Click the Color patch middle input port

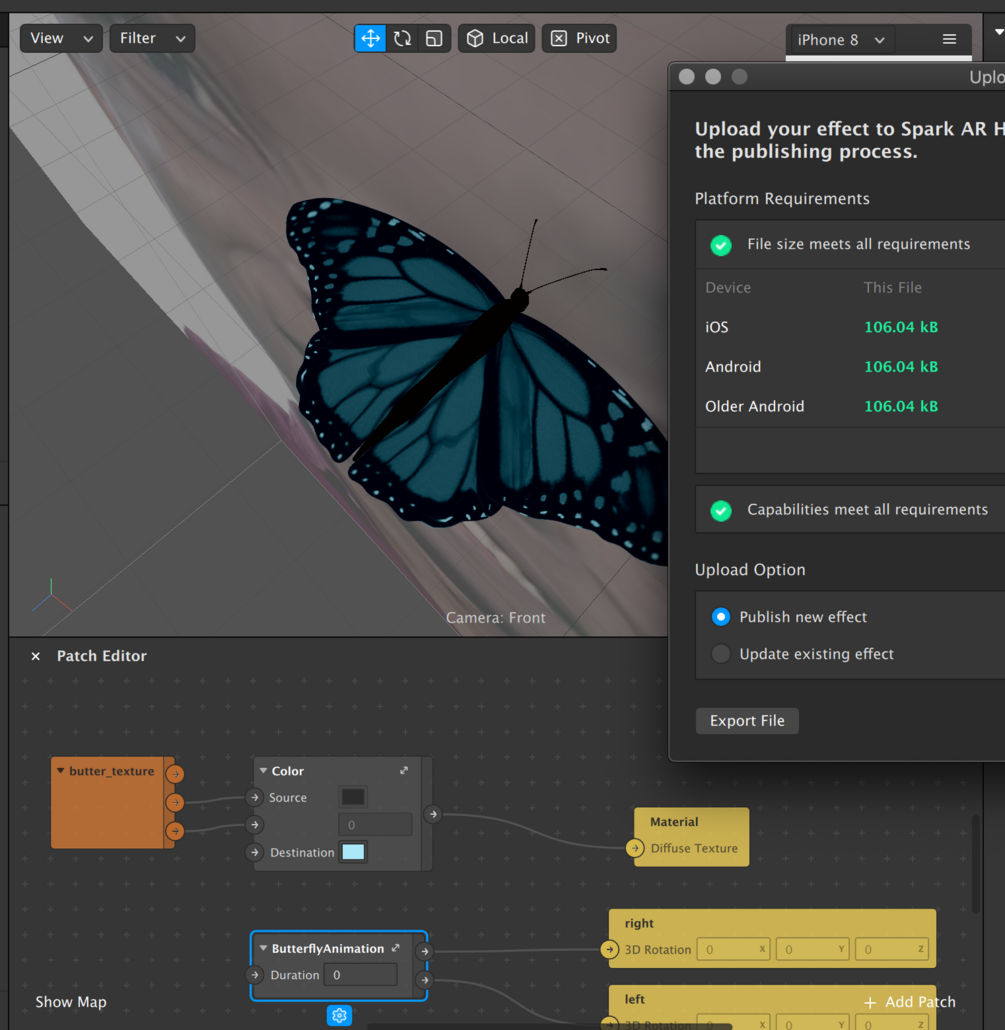(255, 824)
